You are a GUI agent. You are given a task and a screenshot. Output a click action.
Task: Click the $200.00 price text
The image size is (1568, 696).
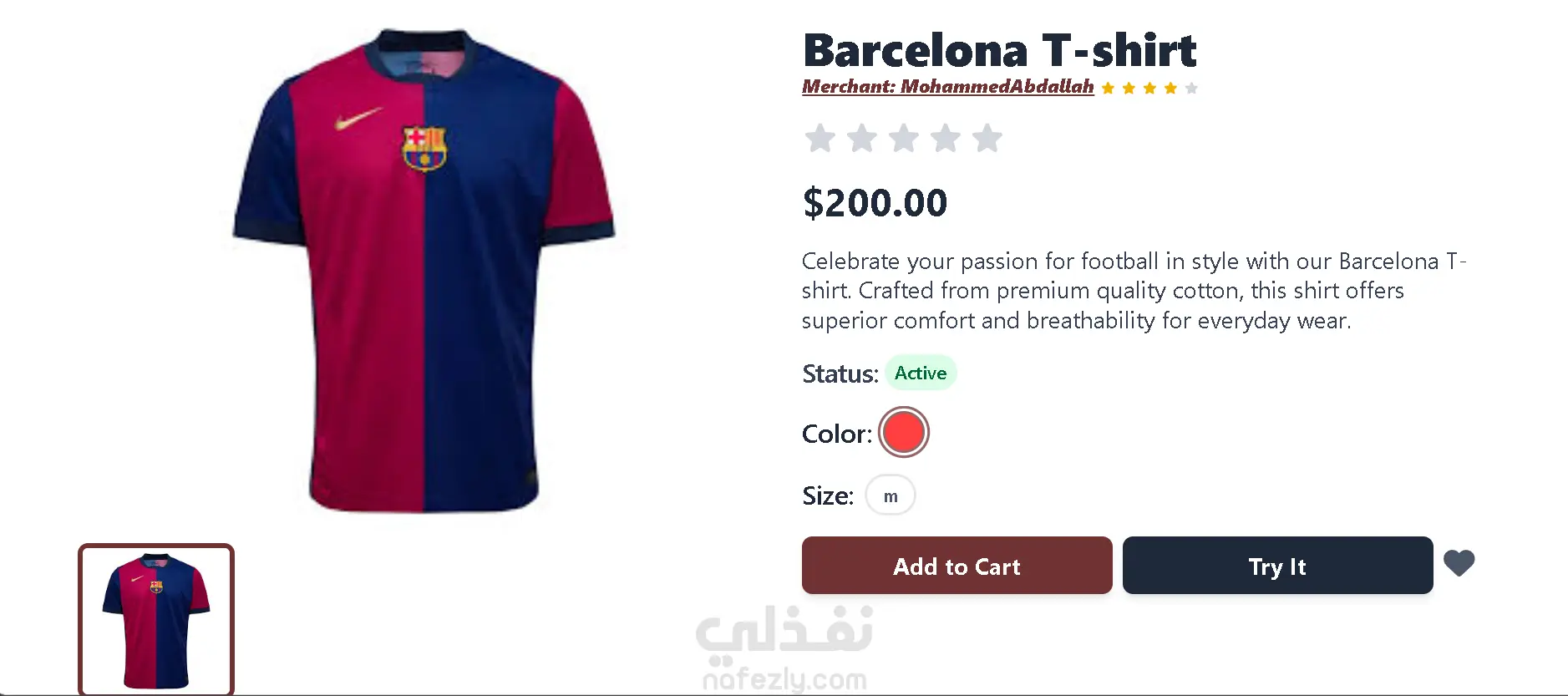coord(875,203)
